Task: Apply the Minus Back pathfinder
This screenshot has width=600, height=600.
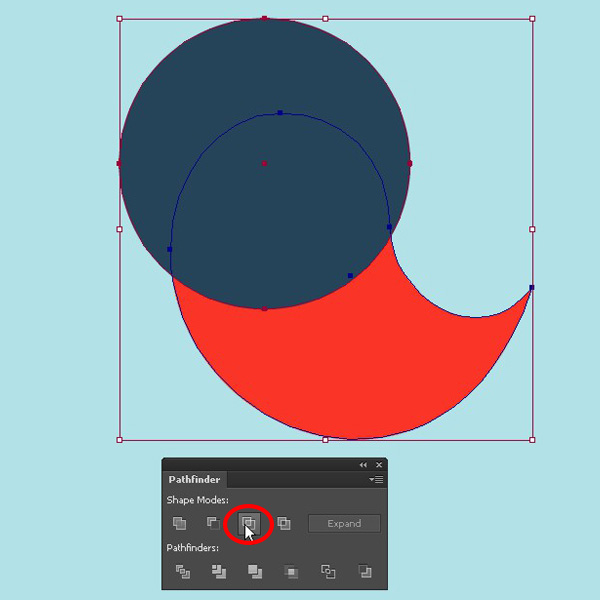Action: [x=365, y=572]
